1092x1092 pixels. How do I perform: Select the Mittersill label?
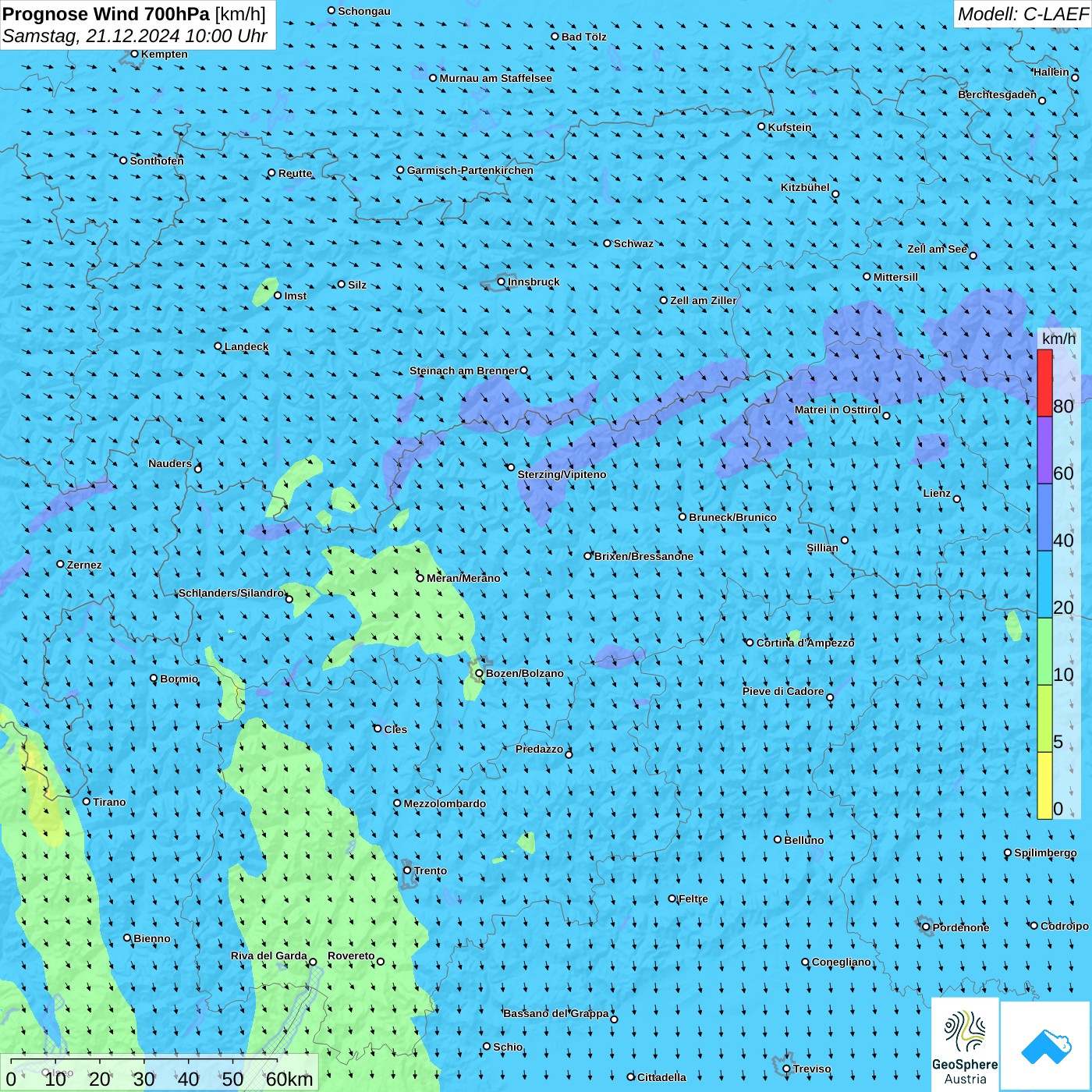(x=895, y=277)
